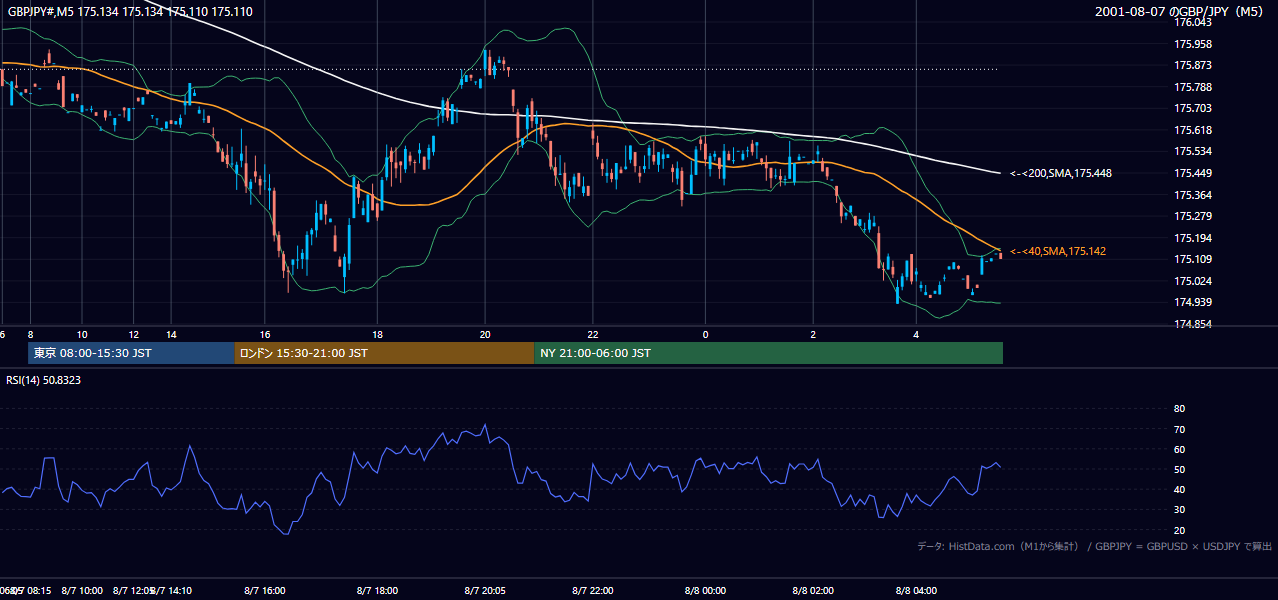Click hour label 2 on the time axis
This screenshot has height=600, width=1278.
point(813,334)
